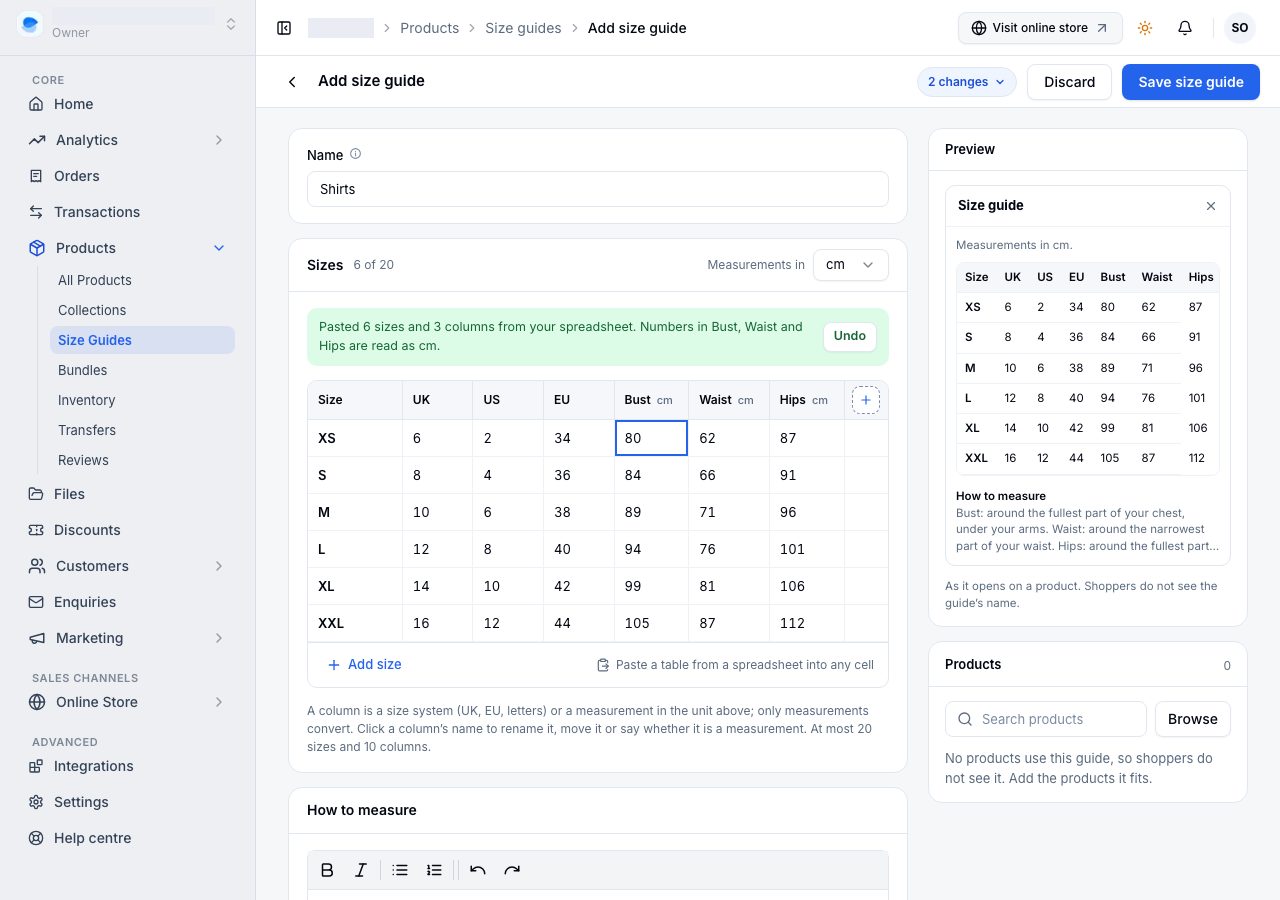Open the 2 changes dropdown
Viewport: 1280px width, 900px height.
967,82
